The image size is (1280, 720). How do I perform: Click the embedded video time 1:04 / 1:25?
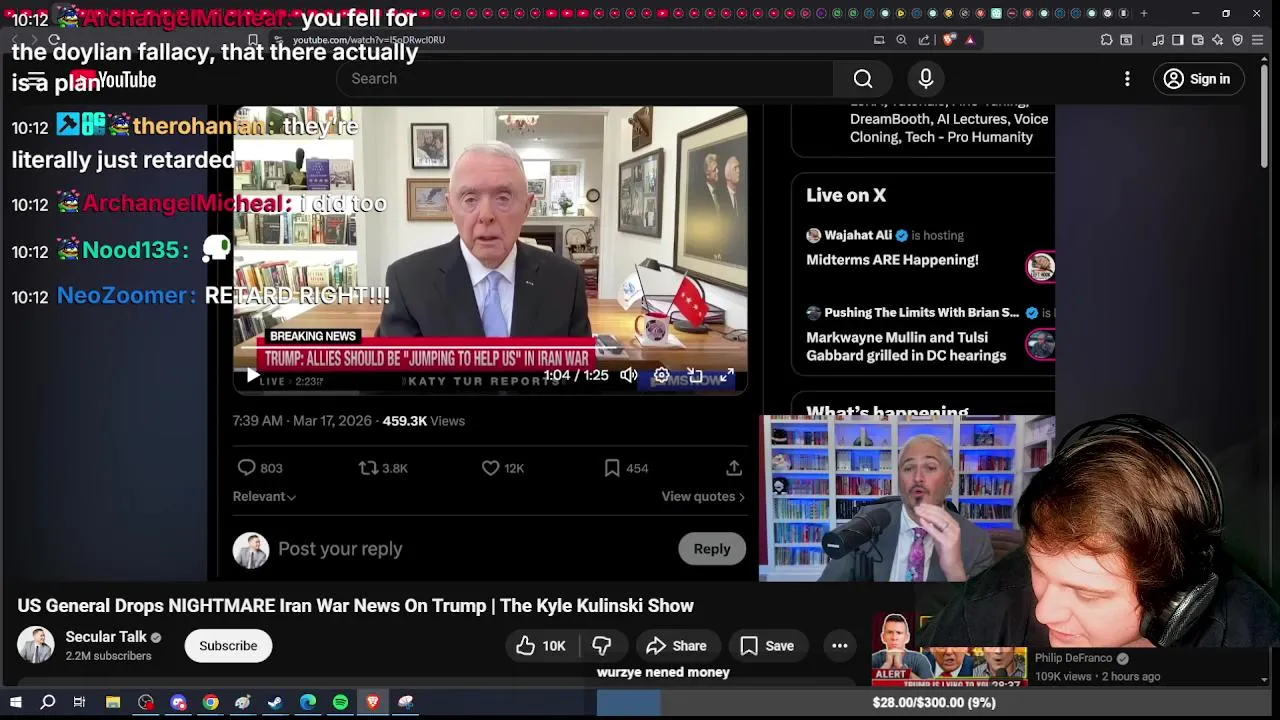(x=575, y=376)
